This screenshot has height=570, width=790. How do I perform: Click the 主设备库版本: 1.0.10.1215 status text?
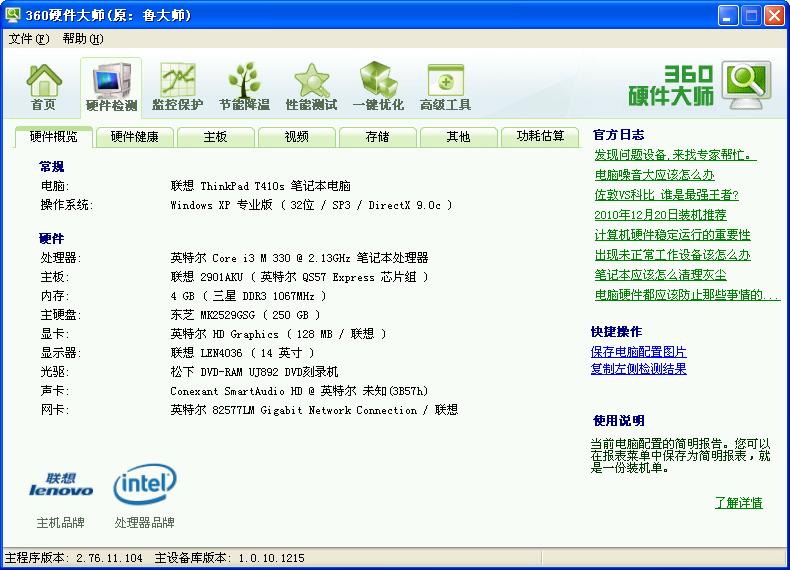229,558
